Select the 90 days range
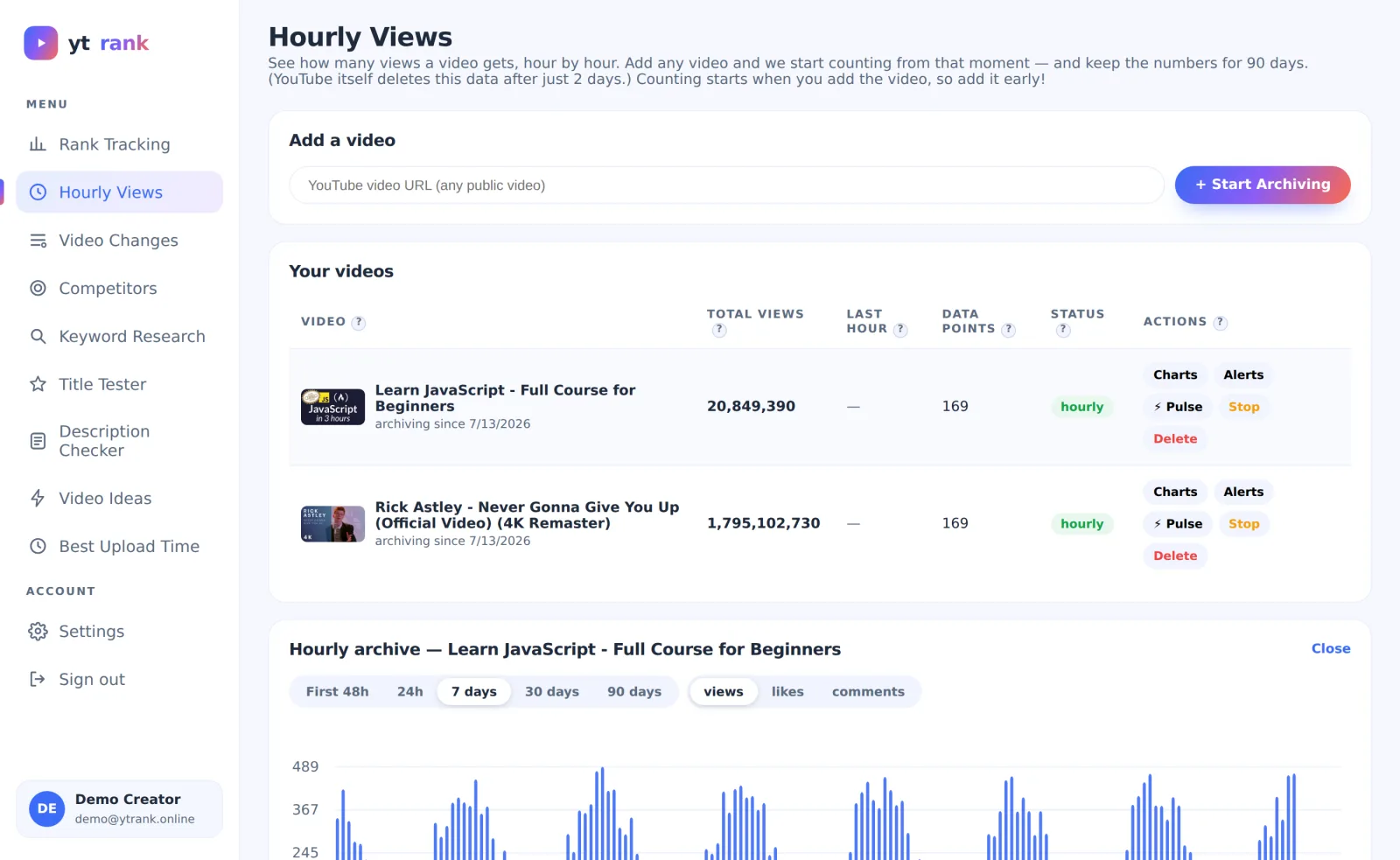This screenshot has height=860, width=1400. click(634, 691)
